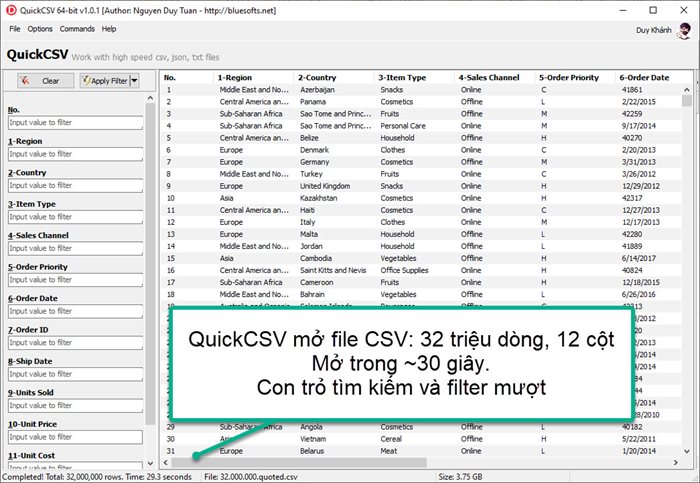This screenshot has width=700, height=483.
Task: Click the status bar Completed total rows text
Action: (x=96, y=477)
